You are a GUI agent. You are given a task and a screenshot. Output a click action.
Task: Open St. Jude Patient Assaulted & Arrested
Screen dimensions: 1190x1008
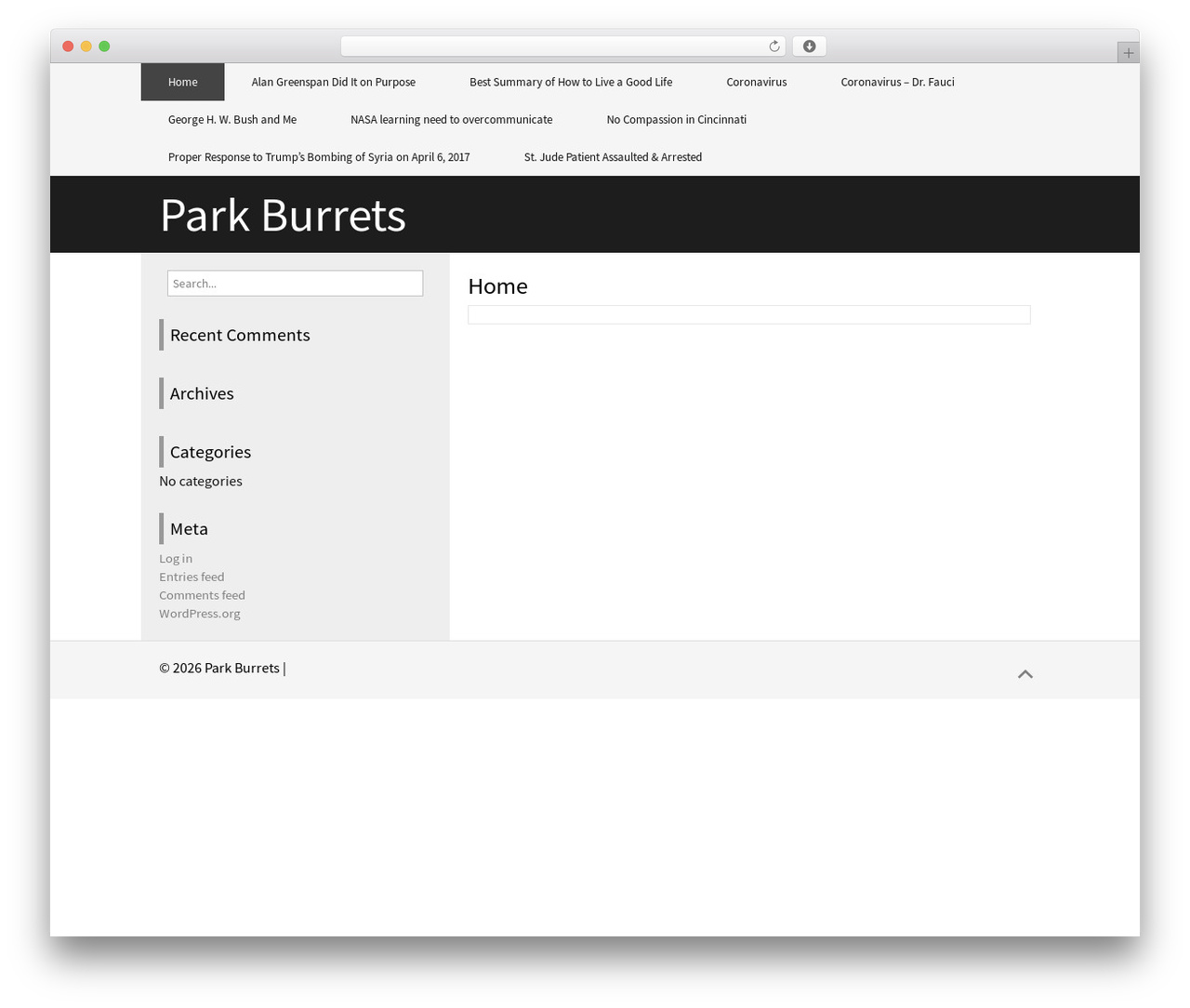pyautogui.click(x=614, y=157)
